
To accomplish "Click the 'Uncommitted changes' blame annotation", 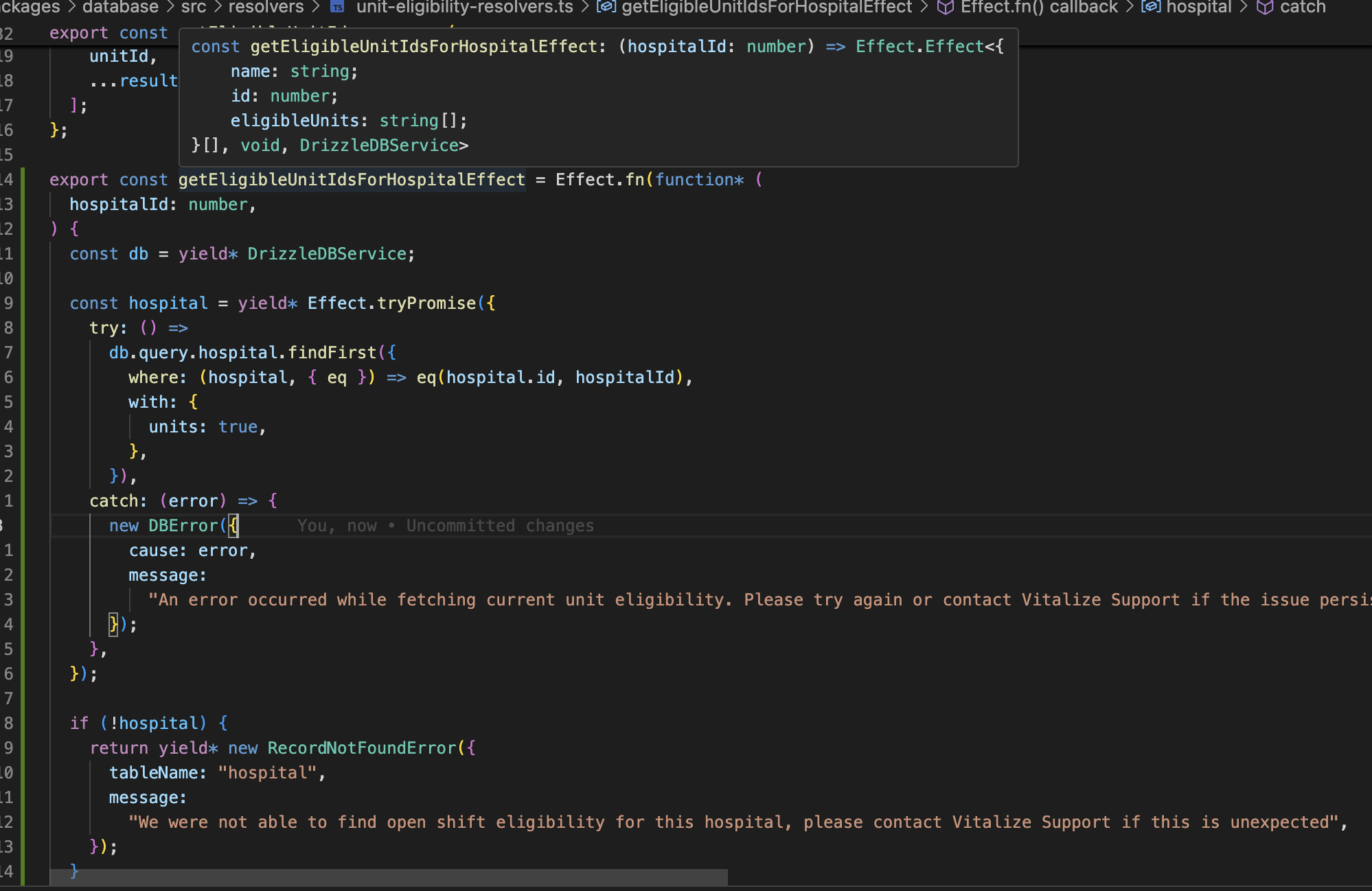I will point(500,526).
